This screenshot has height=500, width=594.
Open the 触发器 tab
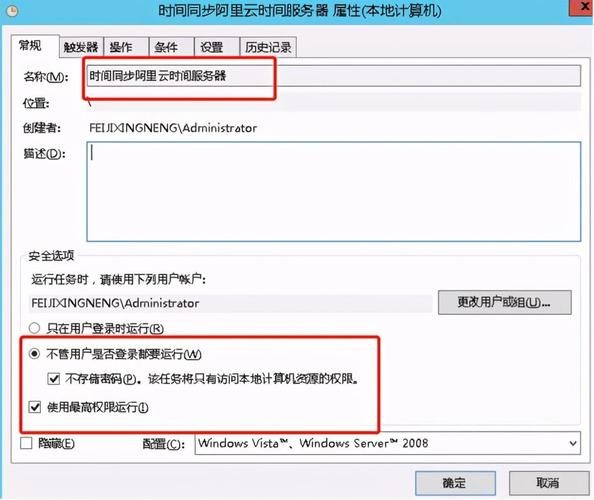coord(81,47)
